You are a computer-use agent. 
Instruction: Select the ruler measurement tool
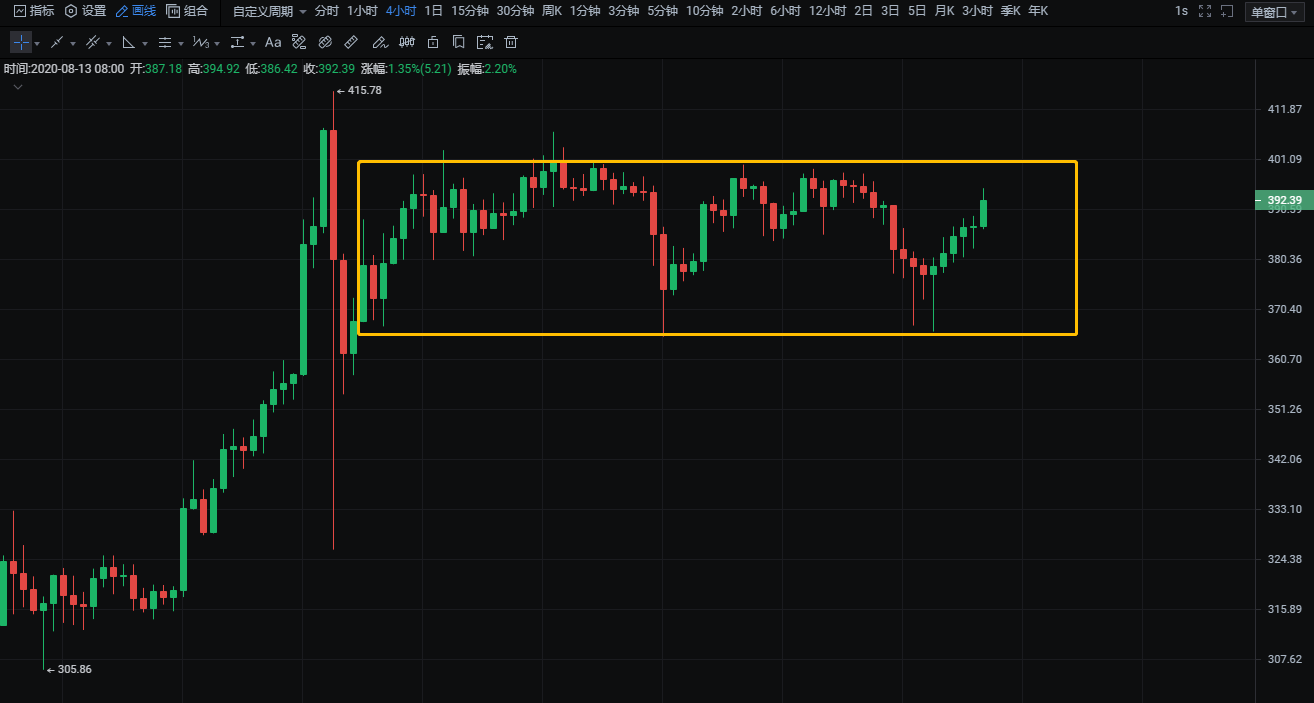coord(351,43)
